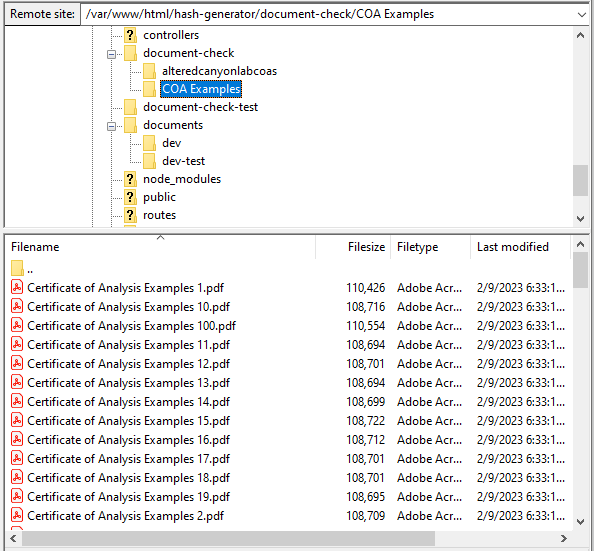
Task: Collapse the documents tree node
Action: pyautogui.click(x=111, y=127)
